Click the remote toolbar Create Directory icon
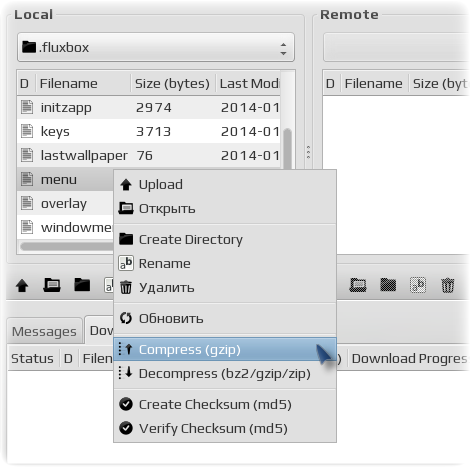 [388, 285]
